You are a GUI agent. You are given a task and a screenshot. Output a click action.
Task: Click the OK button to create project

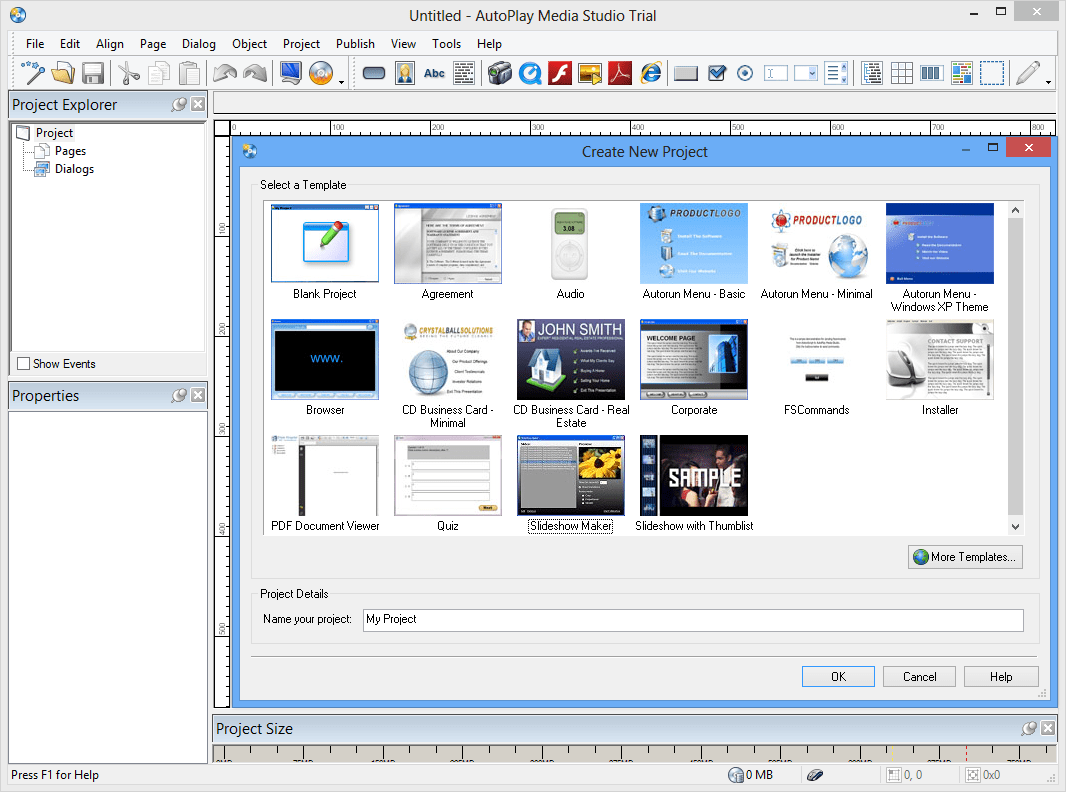click(838, 676)
